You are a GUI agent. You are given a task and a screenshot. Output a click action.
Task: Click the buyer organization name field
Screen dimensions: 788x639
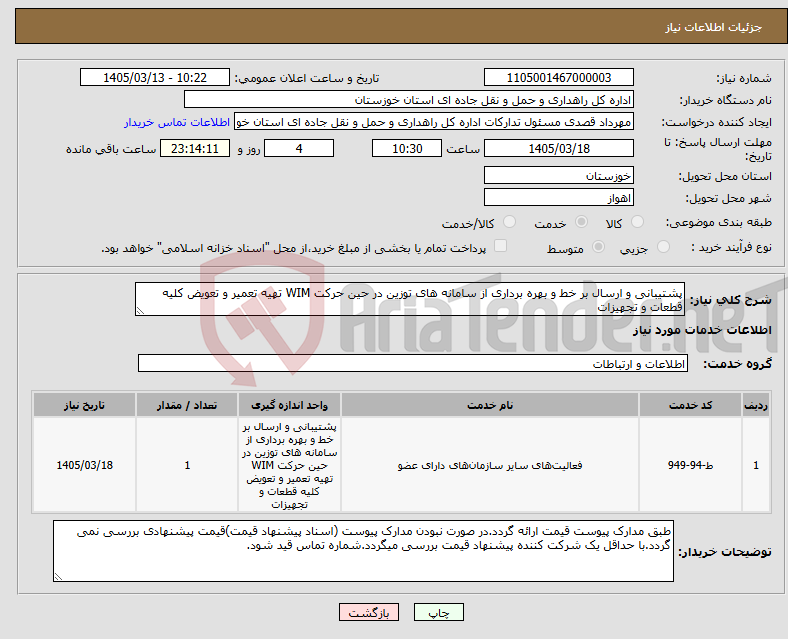(x=409, y=99)
